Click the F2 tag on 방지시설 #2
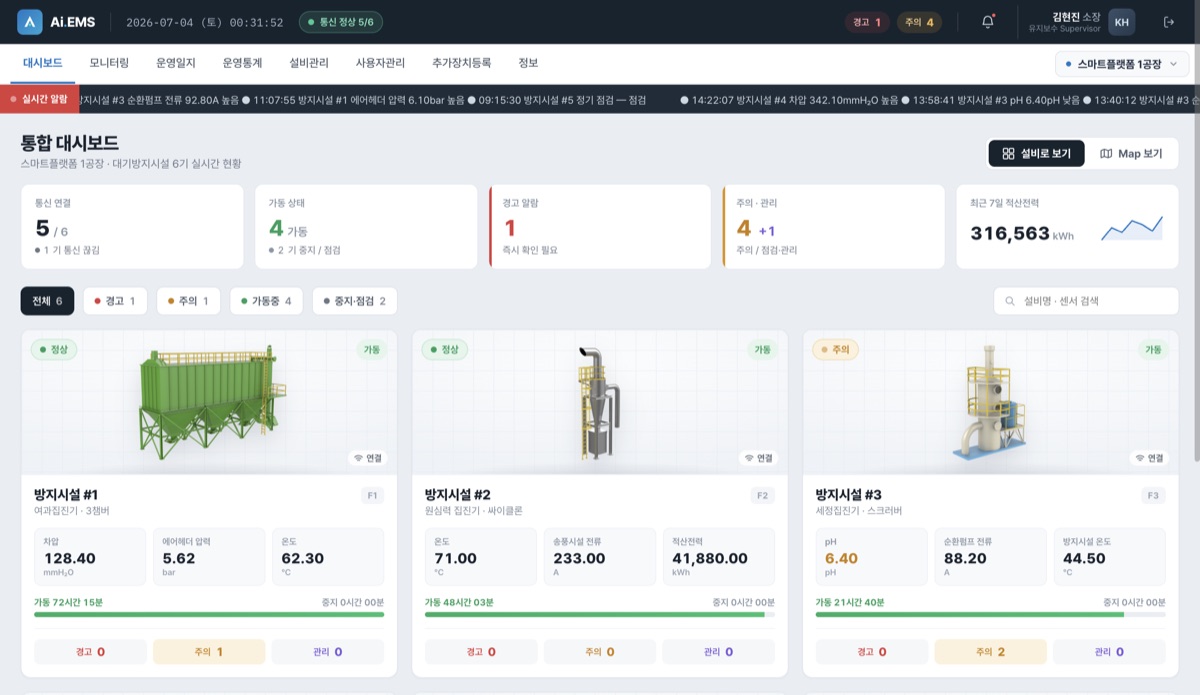Viewport: 1200px width, 695px height. [763, 495]
